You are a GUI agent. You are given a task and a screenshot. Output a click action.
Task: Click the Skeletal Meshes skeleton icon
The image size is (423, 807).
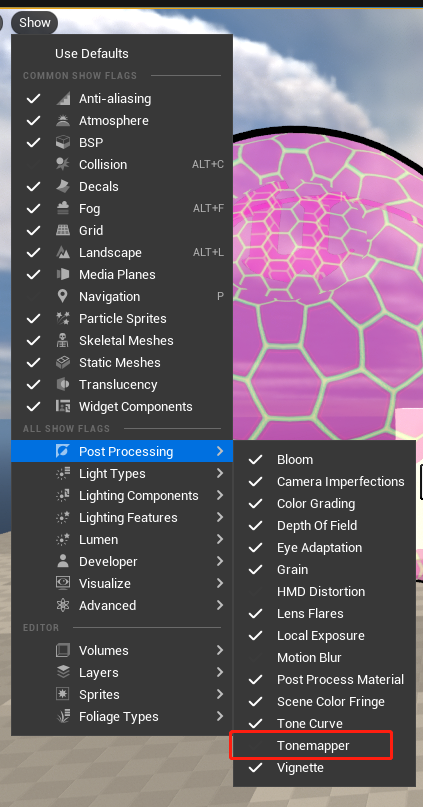pos(63,341)
